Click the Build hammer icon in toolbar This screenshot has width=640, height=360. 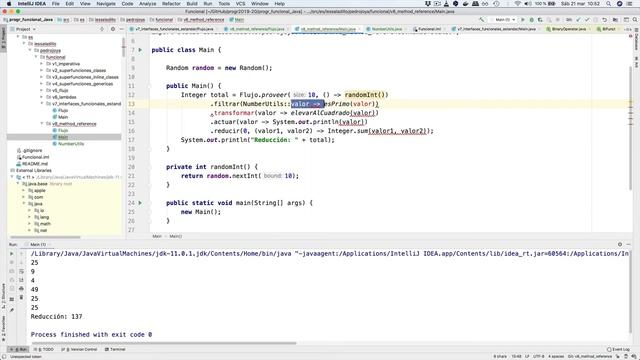point(482,20)
